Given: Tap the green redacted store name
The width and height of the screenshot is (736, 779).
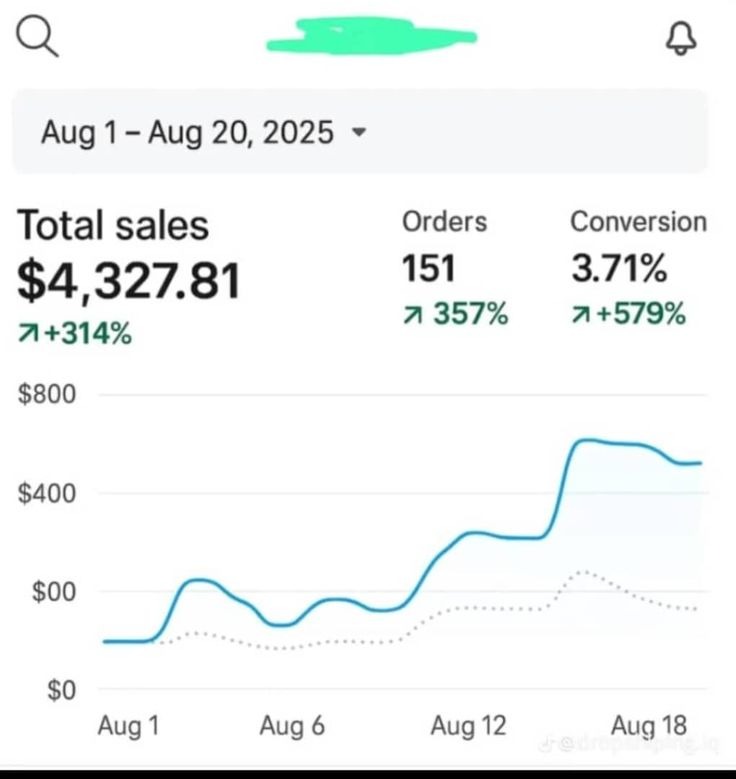Looking at the screenshot, I should pyautogui.click(x=370, y=35).
